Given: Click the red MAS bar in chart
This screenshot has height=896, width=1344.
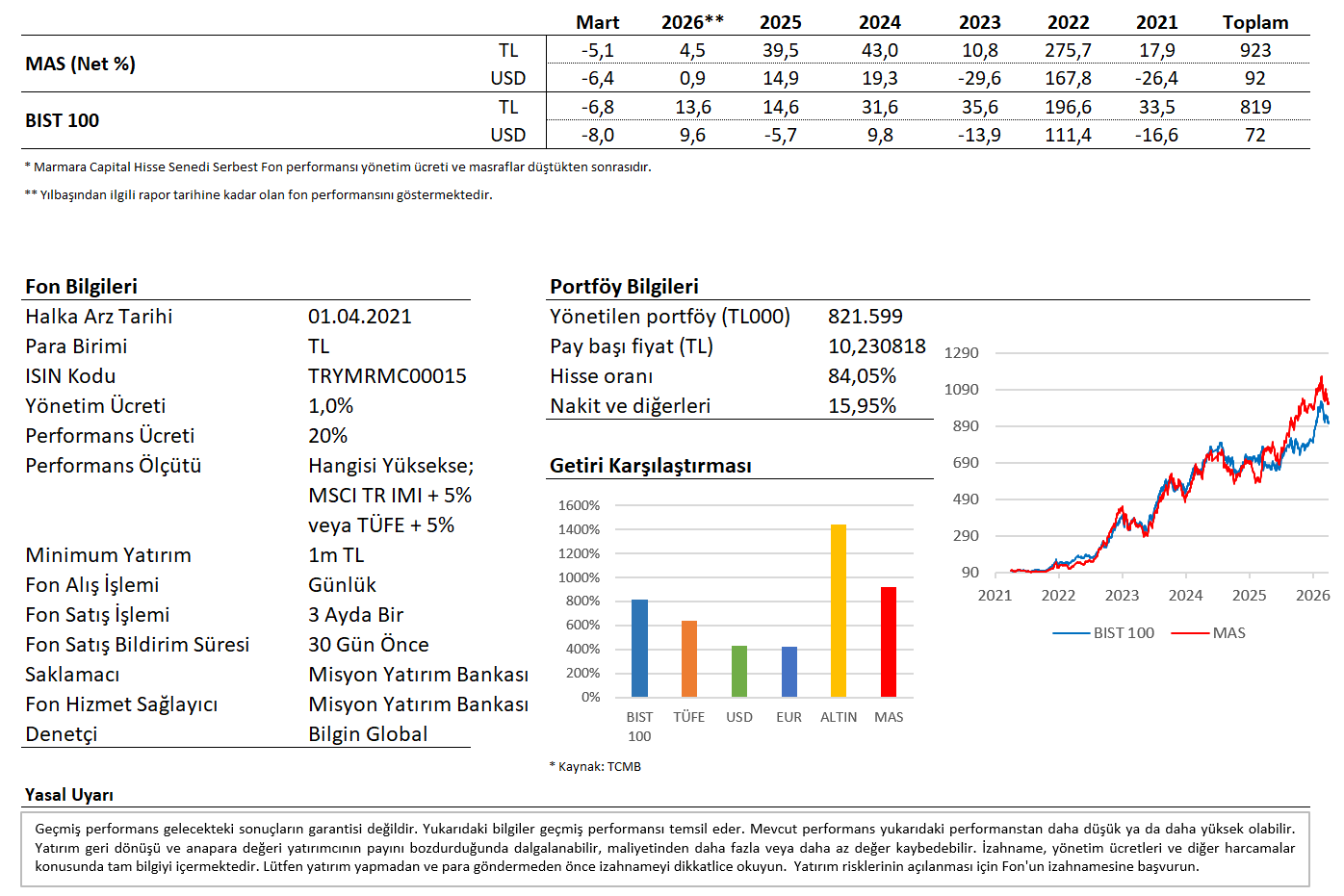Looking at the screenshot, I should pyautogui.click(x=889, y=642).
